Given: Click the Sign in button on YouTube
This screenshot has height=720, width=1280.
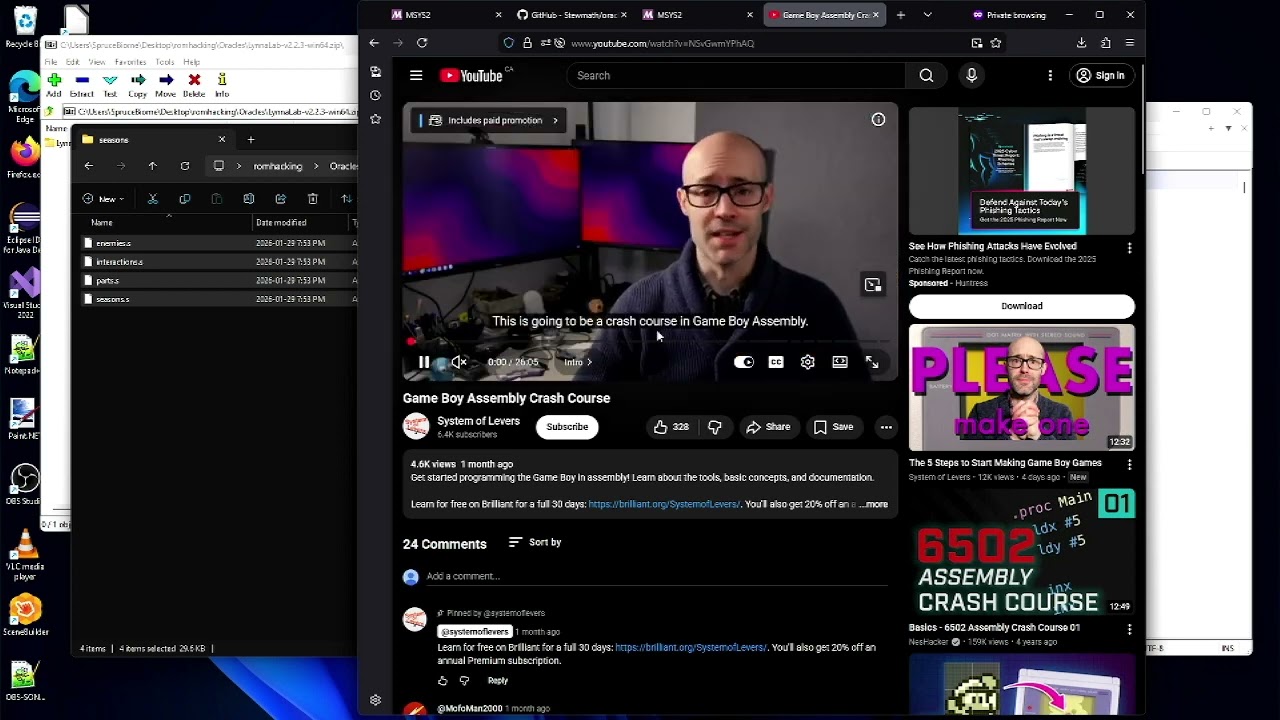Looking at the screenshot, I should [x=1100, y=75].
